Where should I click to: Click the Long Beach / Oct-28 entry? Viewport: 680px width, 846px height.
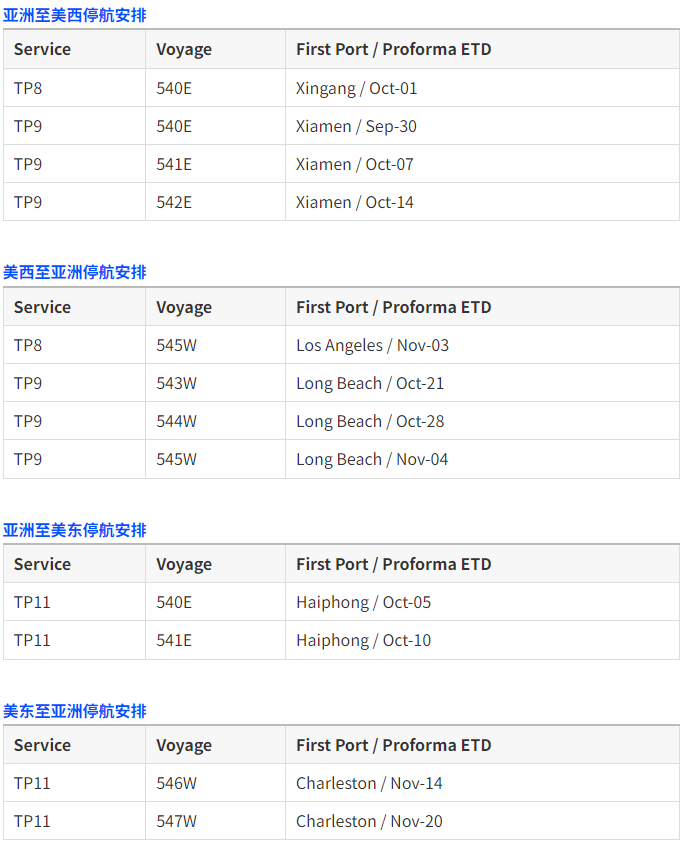click(x=370, y=421)
